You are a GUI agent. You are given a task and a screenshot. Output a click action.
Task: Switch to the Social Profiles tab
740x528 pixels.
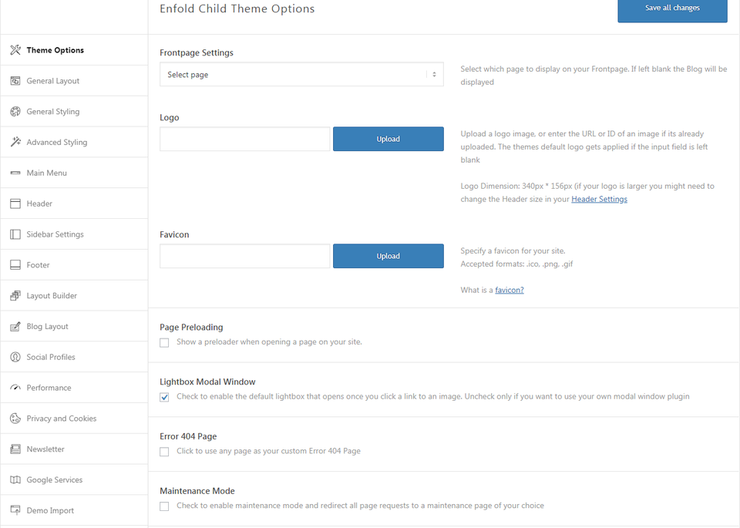point(51,357)
